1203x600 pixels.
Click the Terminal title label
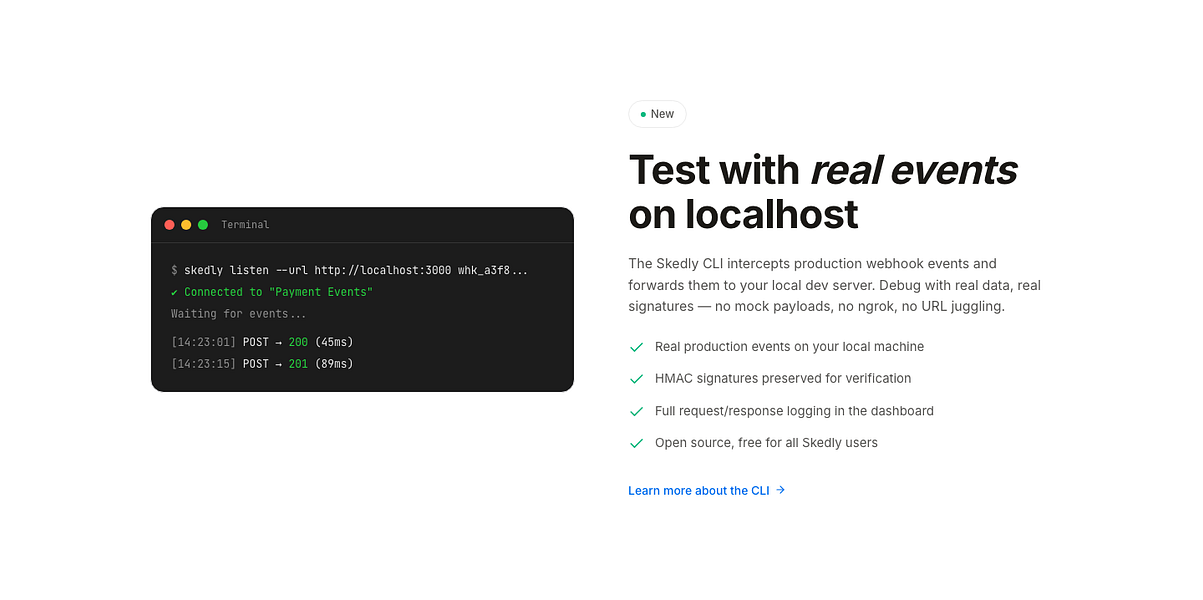(245, 225)
